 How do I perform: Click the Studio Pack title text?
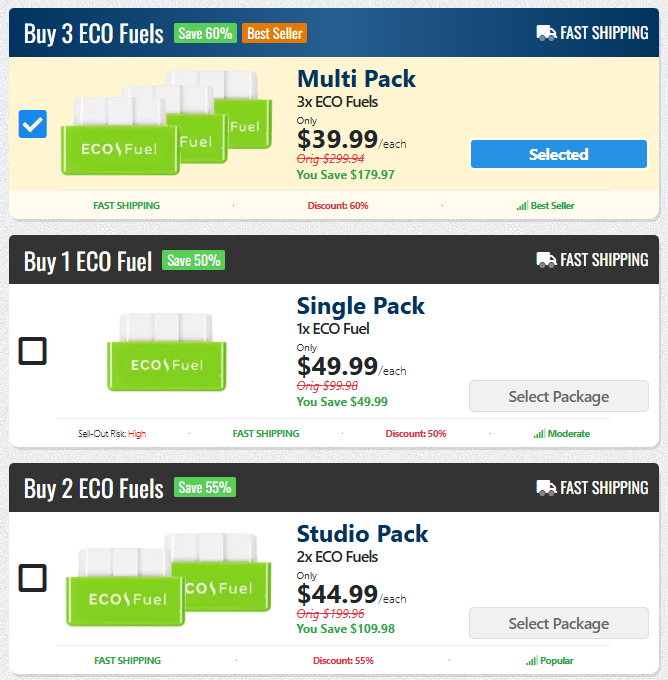coord(362,533)
